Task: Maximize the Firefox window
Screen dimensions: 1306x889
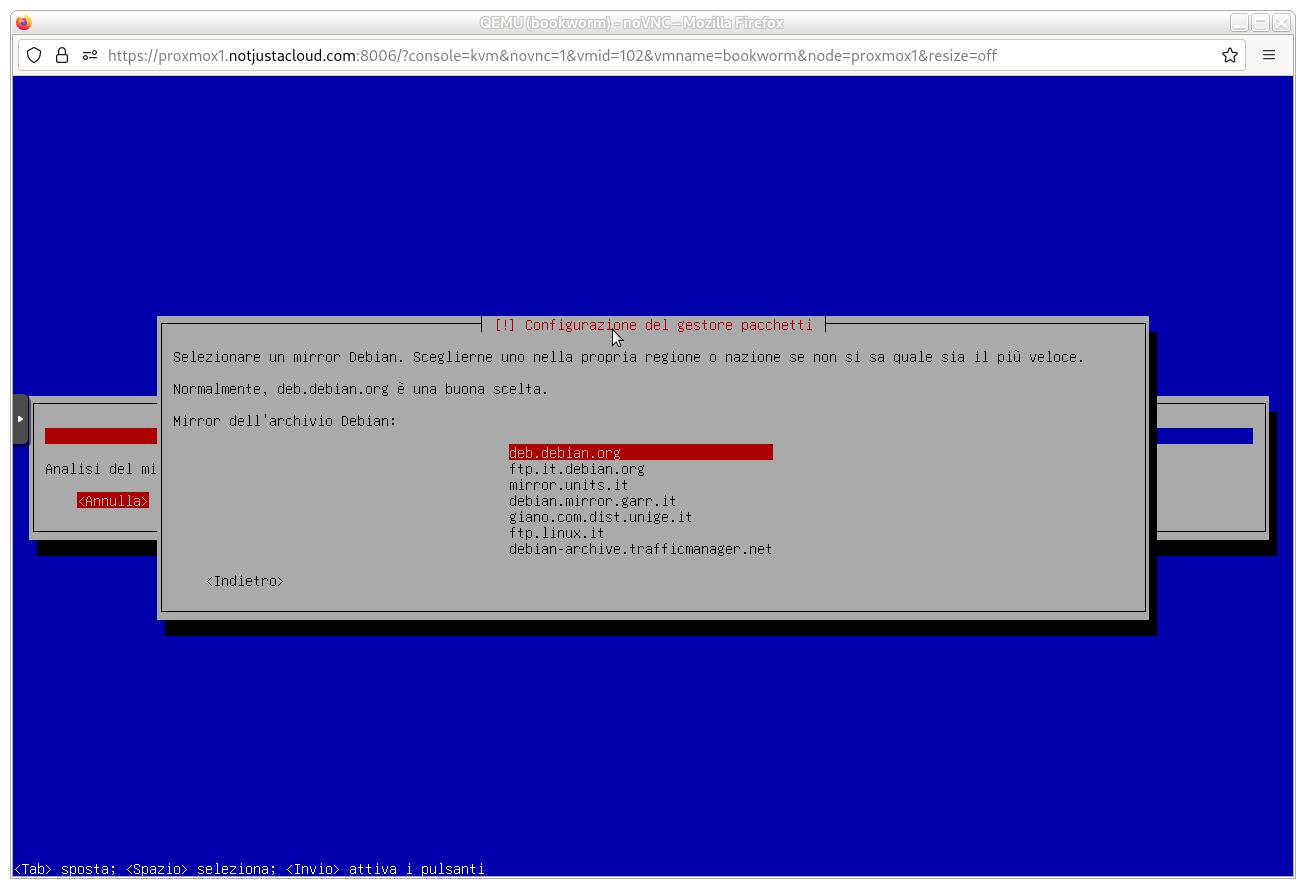Action: [x=1260, y=23]
